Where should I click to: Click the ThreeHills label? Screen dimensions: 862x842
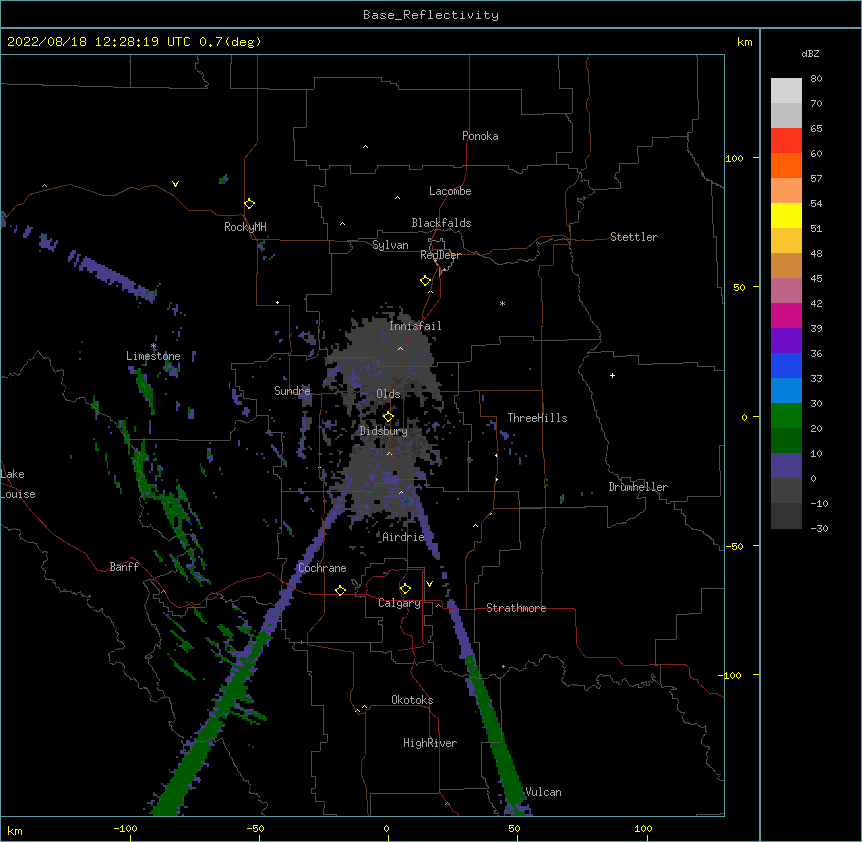537,418
